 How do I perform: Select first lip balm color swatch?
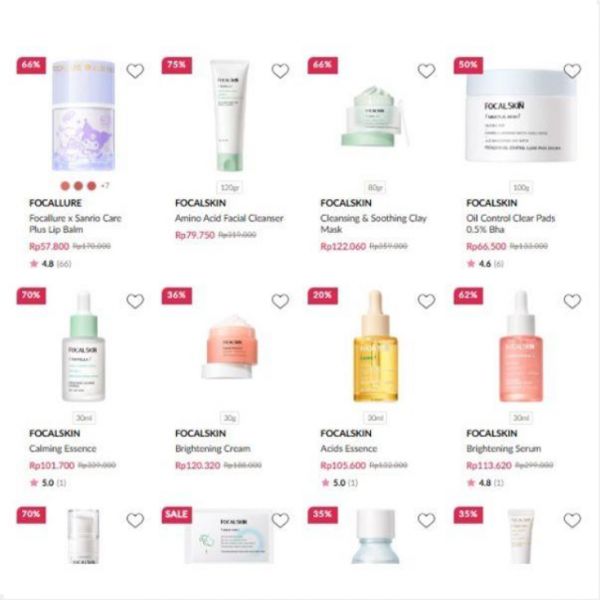65,186
